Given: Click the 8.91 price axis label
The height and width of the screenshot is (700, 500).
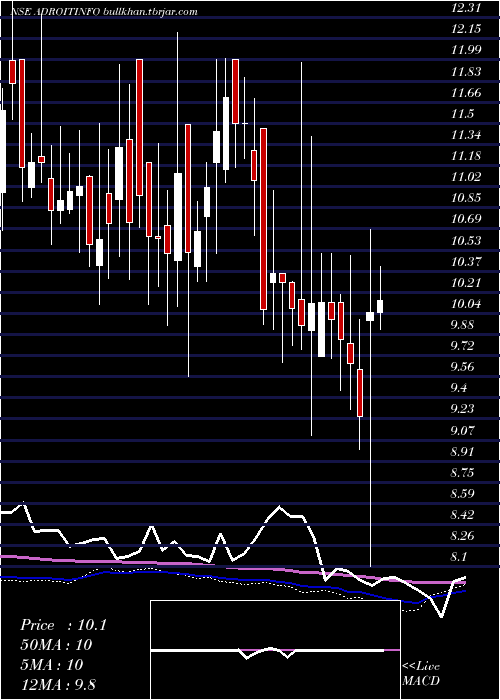Looking at the screenshot, I should point(462,452).
